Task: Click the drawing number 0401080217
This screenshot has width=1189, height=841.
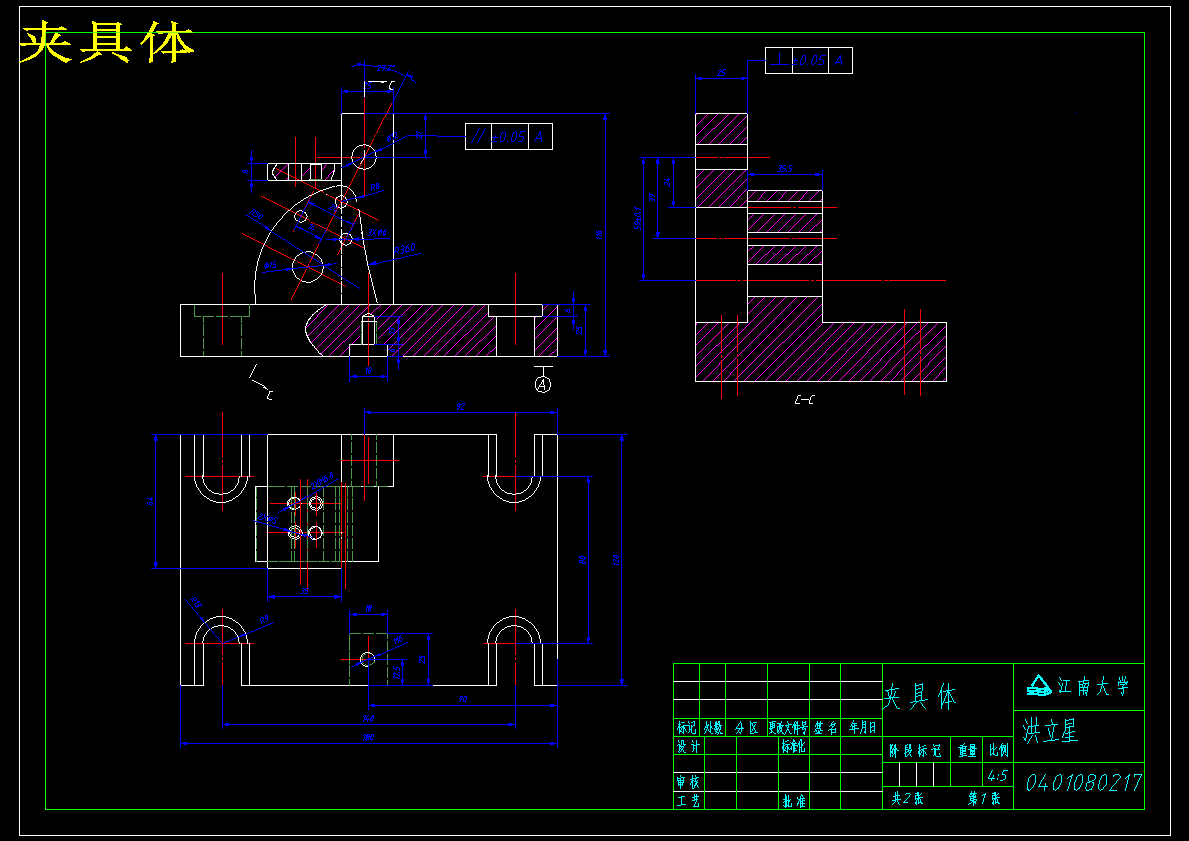Action: [1084, 783]
